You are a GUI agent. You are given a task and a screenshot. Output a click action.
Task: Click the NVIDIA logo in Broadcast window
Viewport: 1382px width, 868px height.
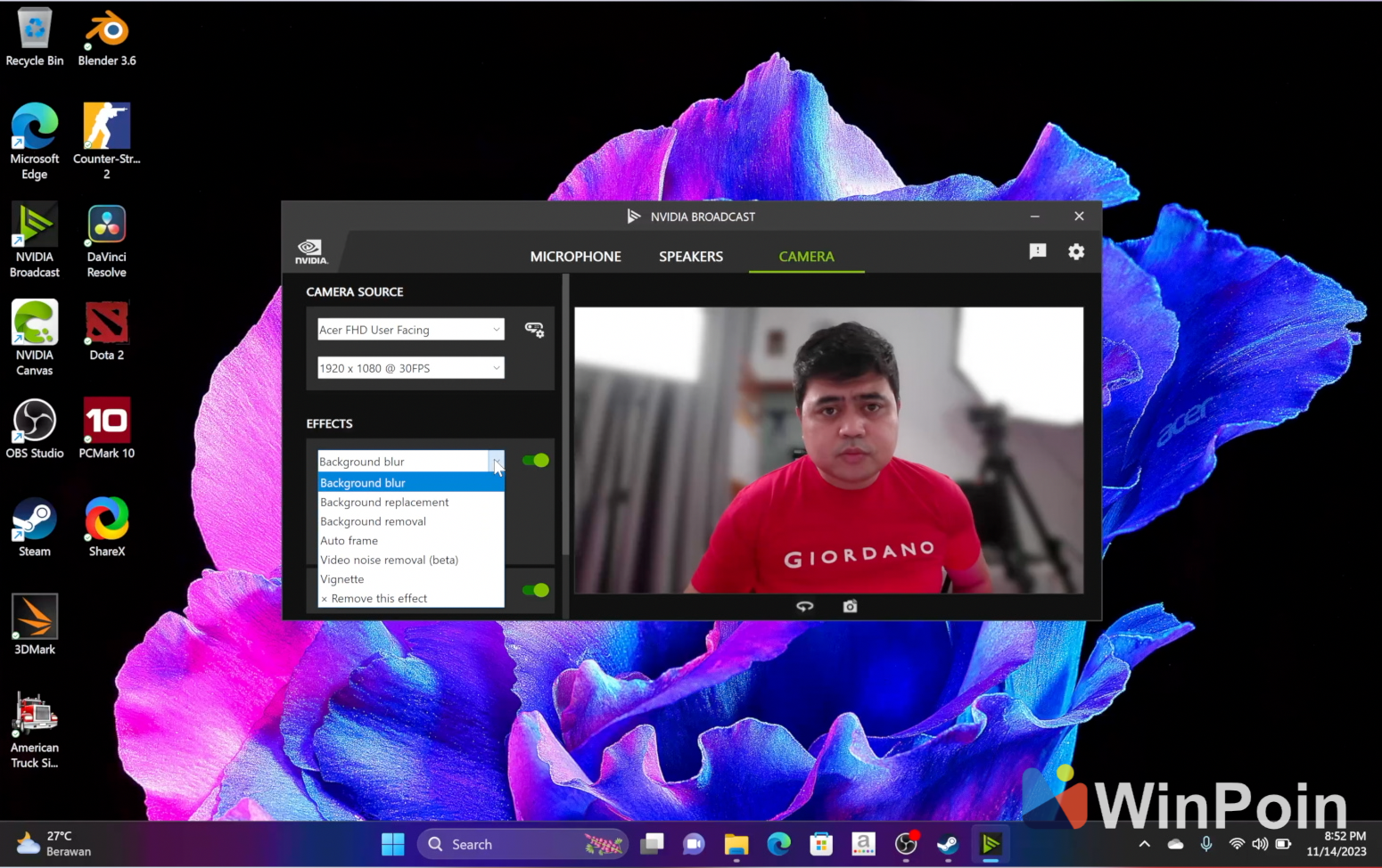(311, 252)
